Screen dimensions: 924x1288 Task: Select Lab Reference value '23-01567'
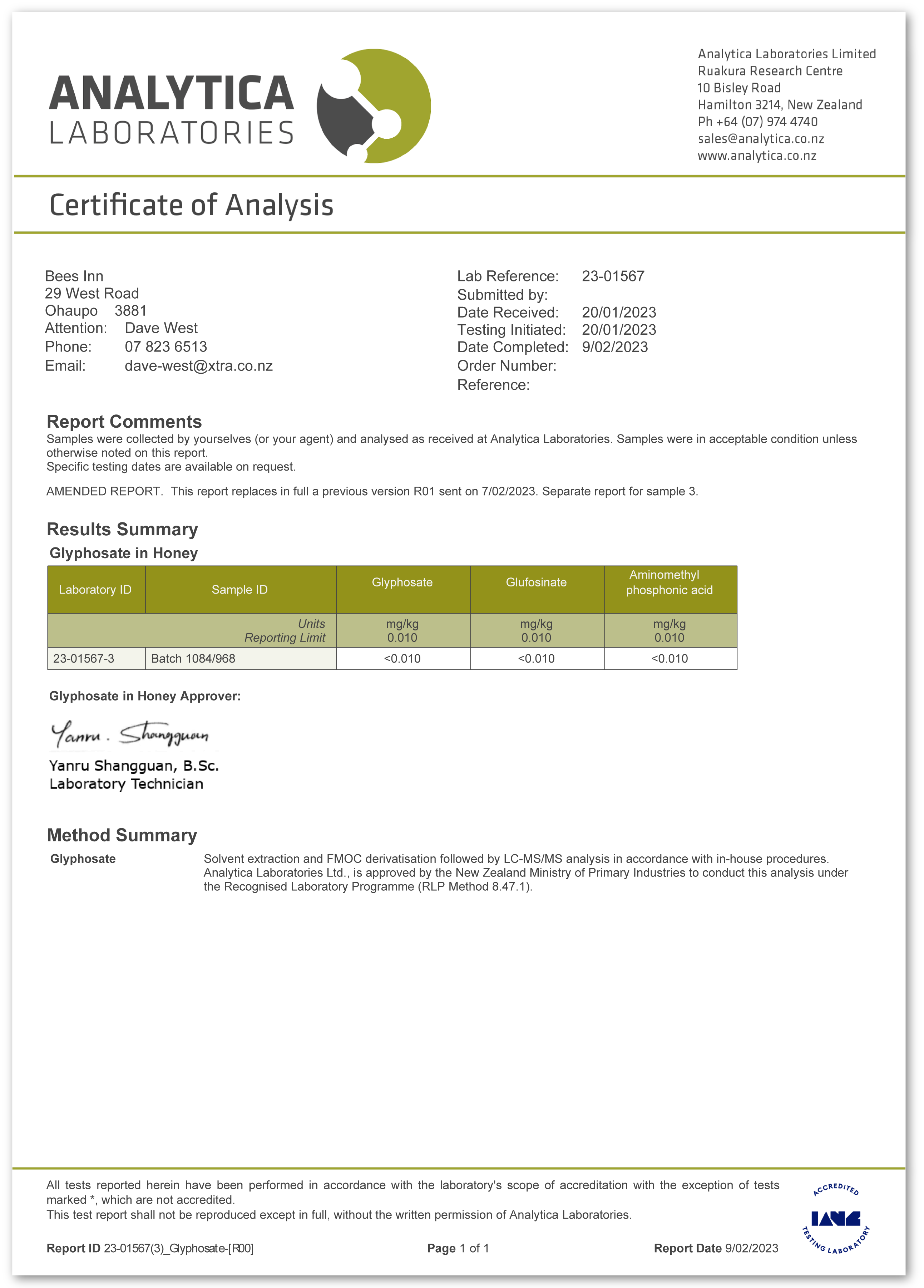(x=613, y=276)
